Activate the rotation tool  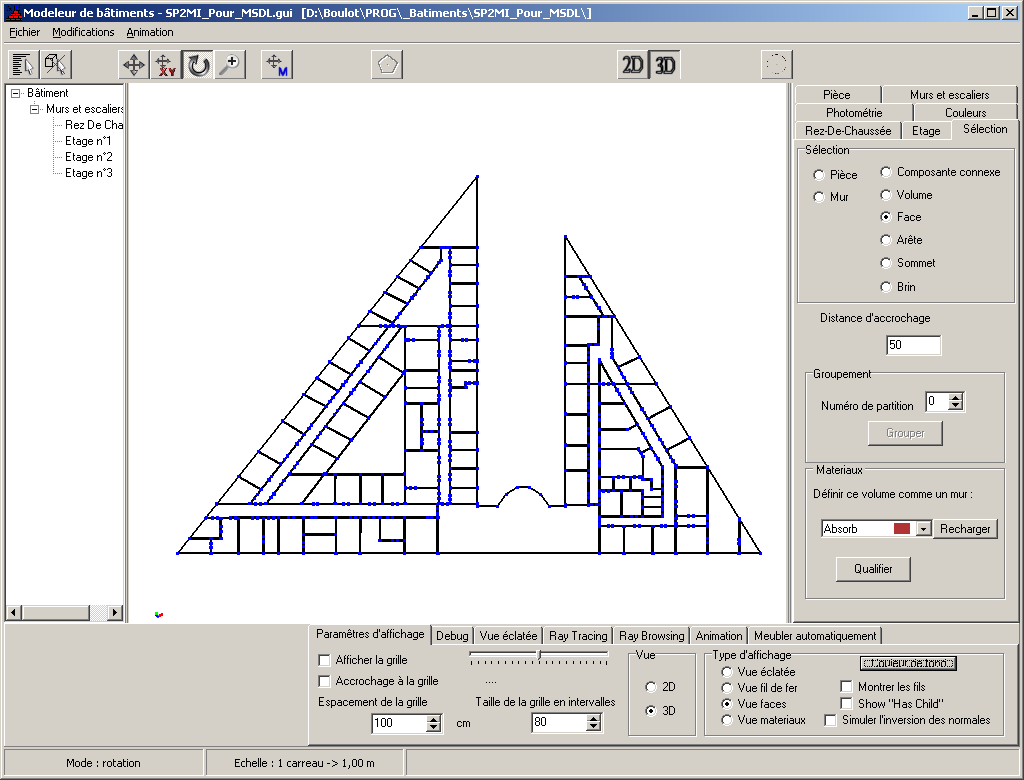click(x=199, y=65)
